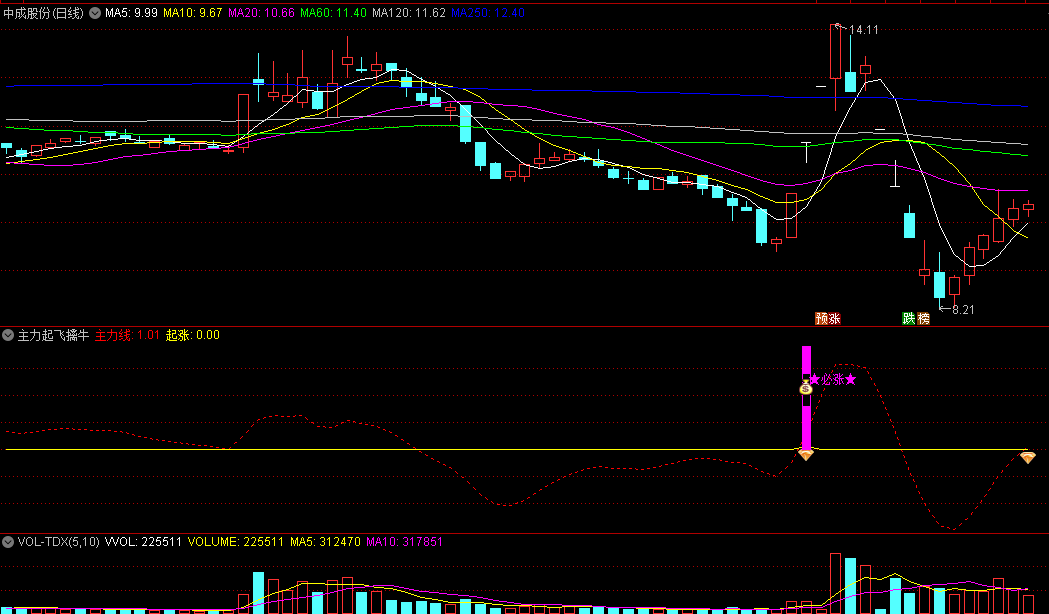Click the green 跌 signal tag
This screenshot has height=614, width=1049.
pyautogui.click(x=909, y=318)
